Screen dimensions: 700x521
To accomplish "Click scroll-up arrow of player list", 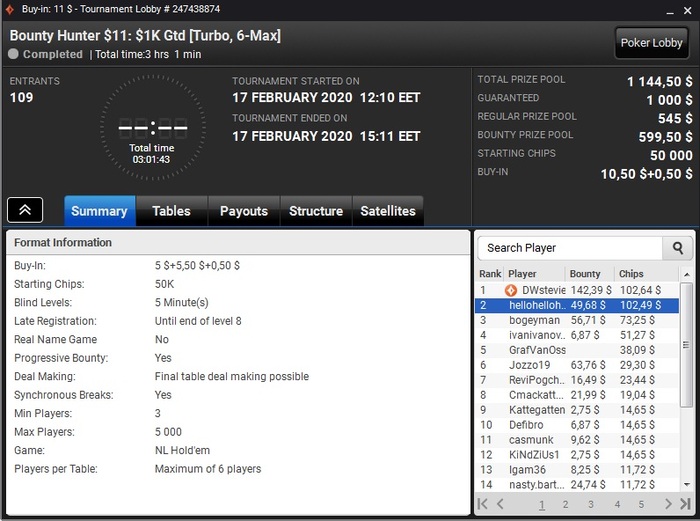I will 687,274.
